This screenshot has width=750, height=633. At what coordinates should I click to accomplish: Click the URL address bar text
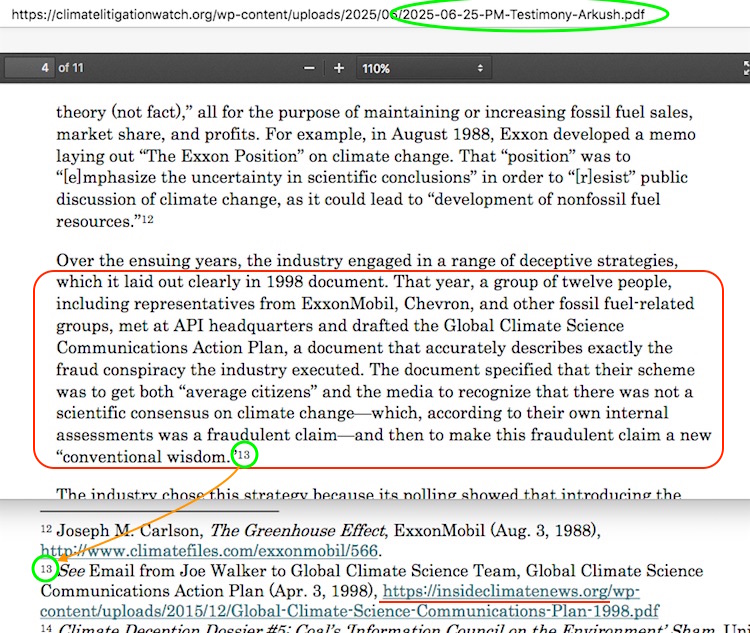pyautogui.click(x=200, y=15)
